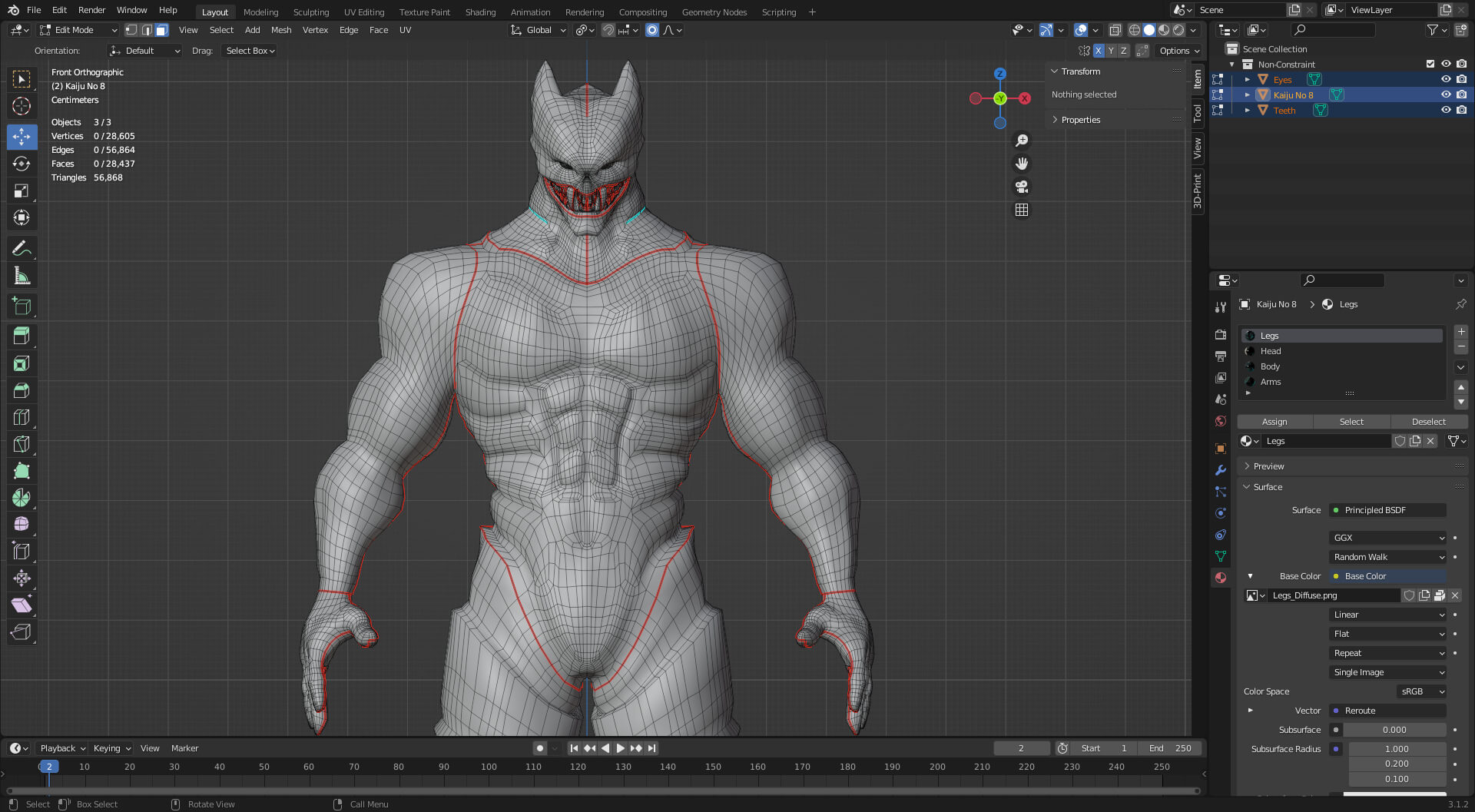Open the Modifier properties wrench tab
The width and height of the screenshot is (1475, 812).
(1221, 470)
